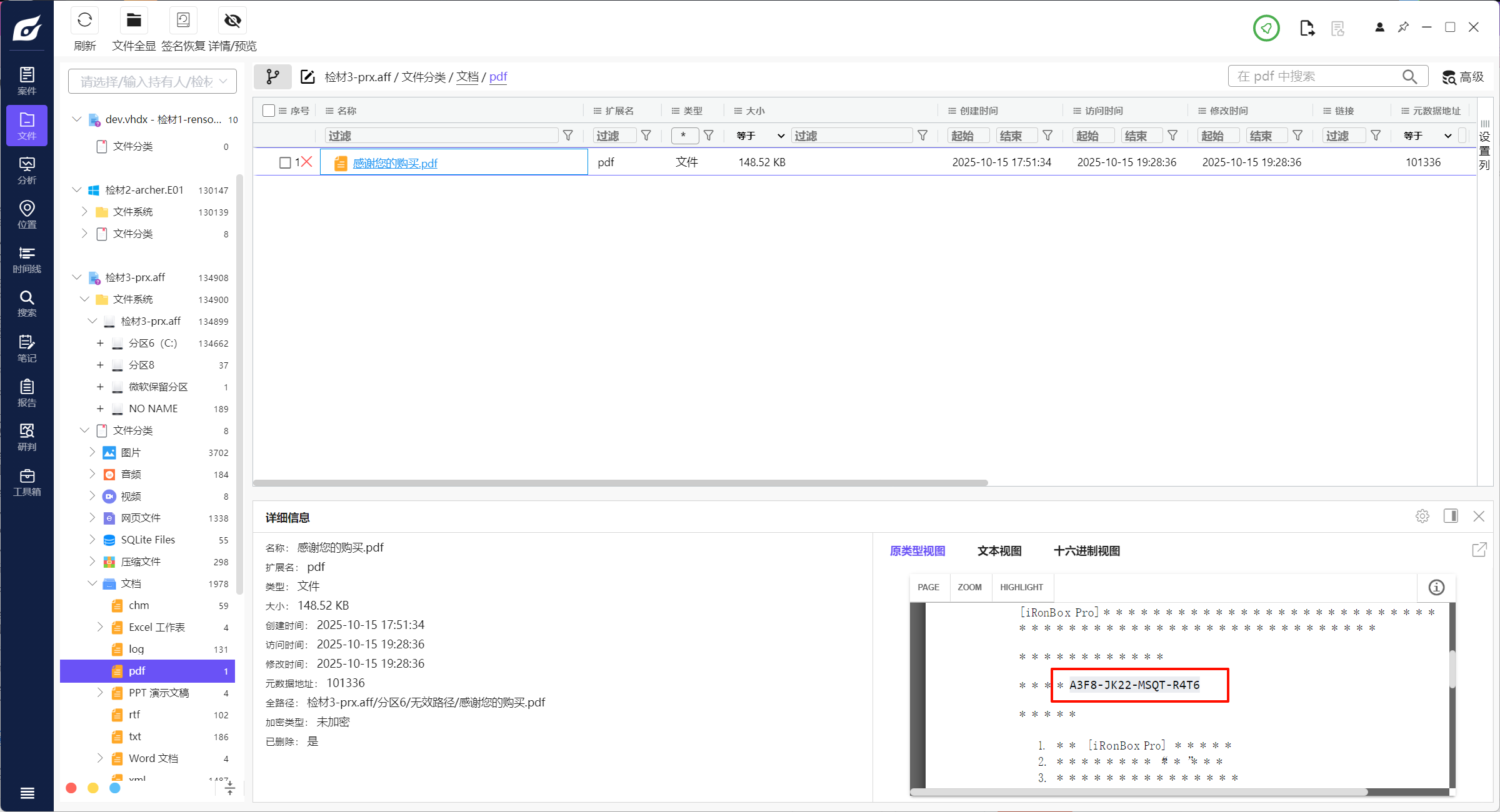Open the holder/evidence selection dropdown

point(152,81)
